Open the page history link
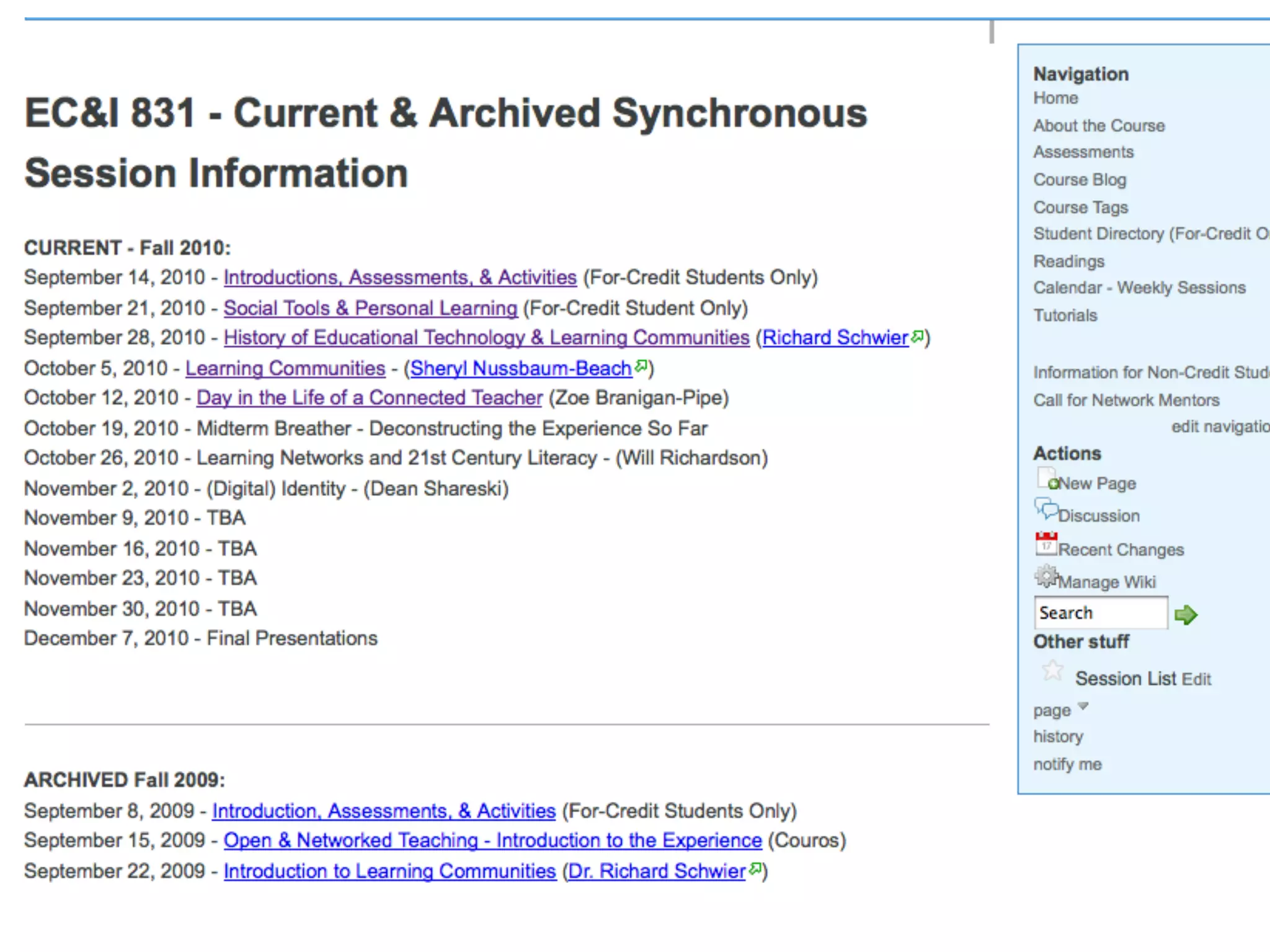Viewport: 1270px width, 952px height. coord(1058,737)
